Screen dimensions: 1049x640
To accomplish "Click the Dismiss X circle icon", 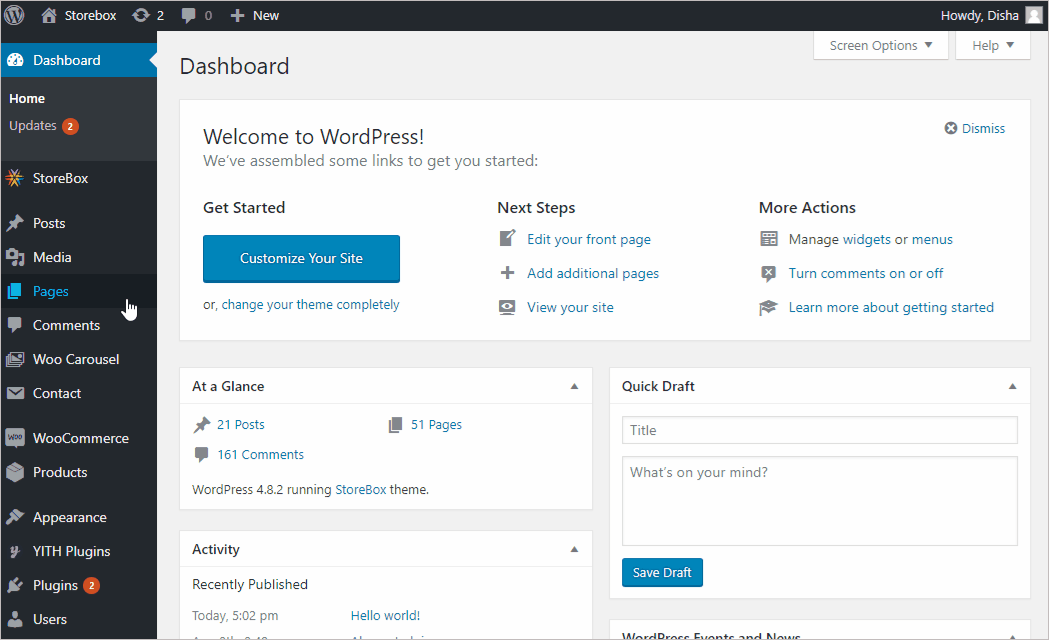I will [x=951, y=128].
